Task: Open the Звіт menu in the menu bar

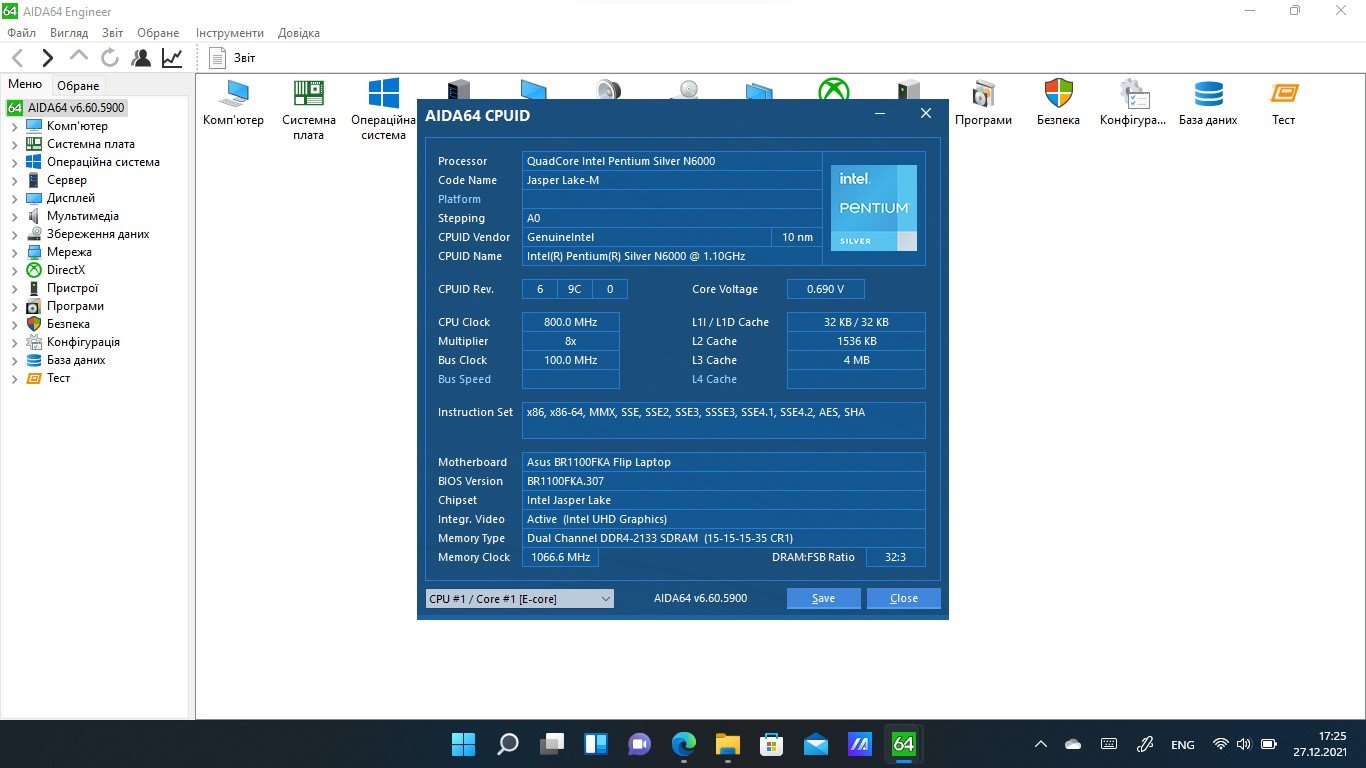Action: pos(113,33)
